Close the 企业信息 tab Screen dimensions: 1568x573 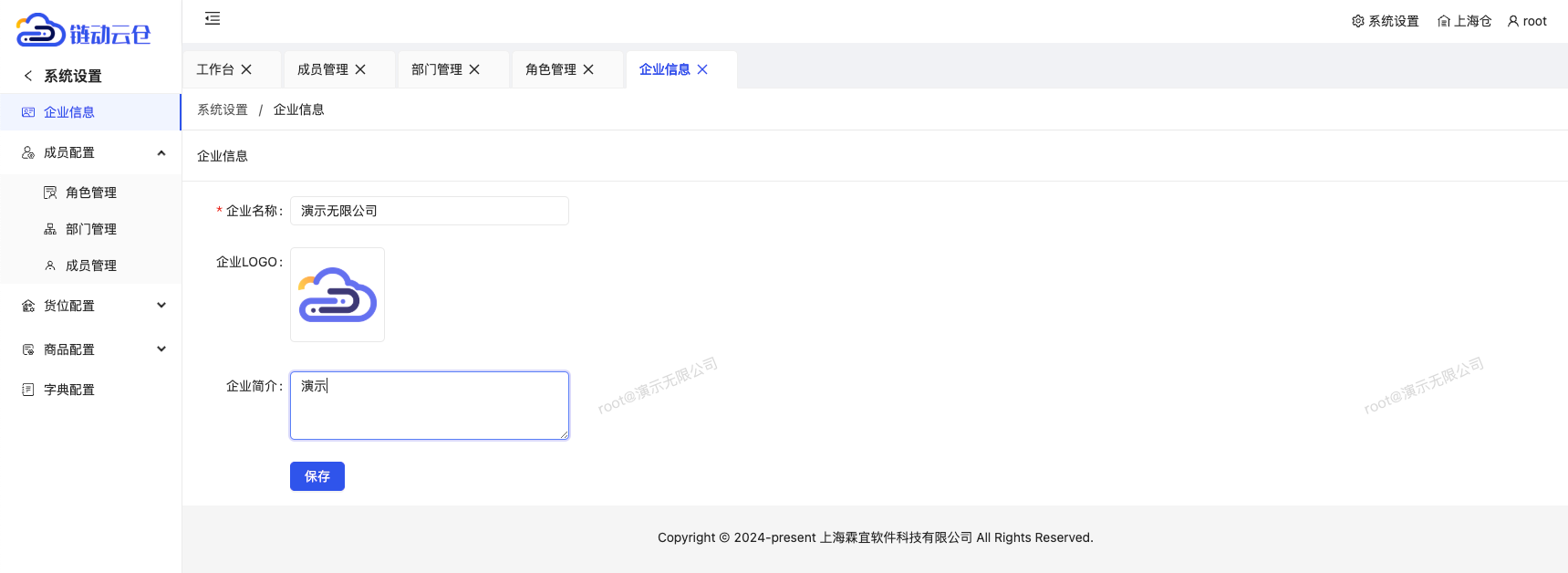pos(702,69)
